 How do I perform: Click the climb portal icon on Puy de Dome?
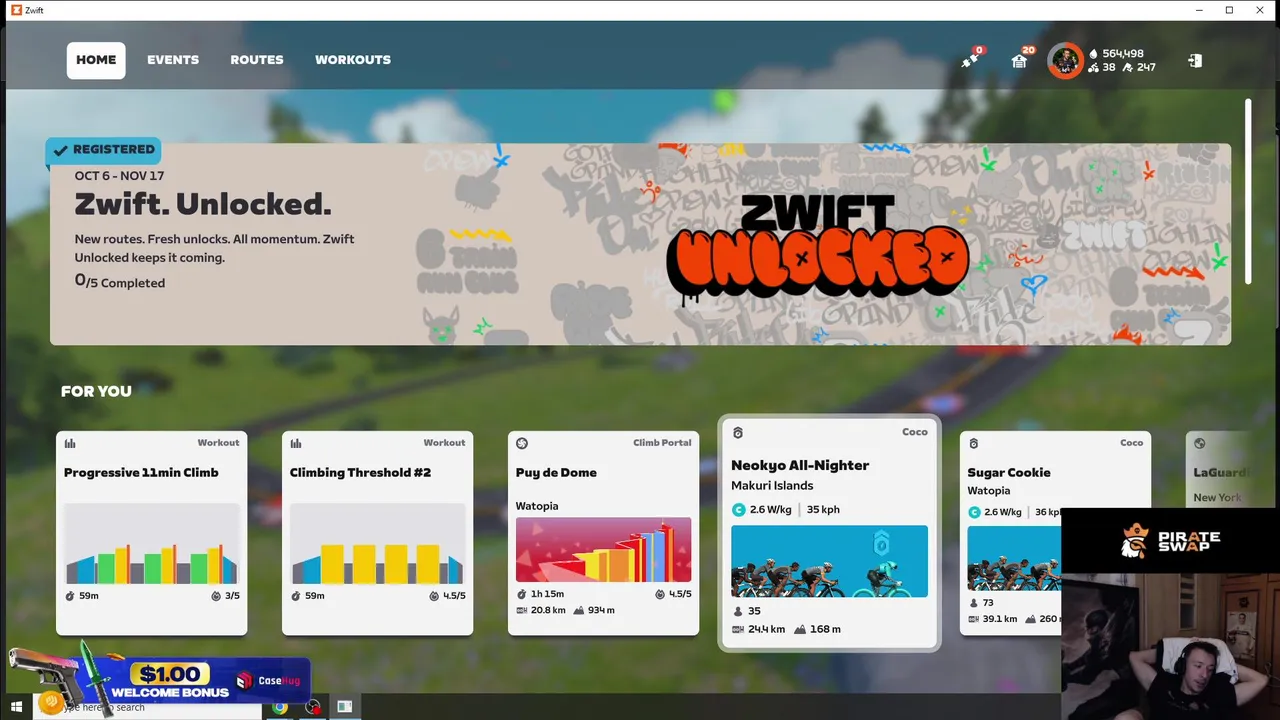coord(522,444)
